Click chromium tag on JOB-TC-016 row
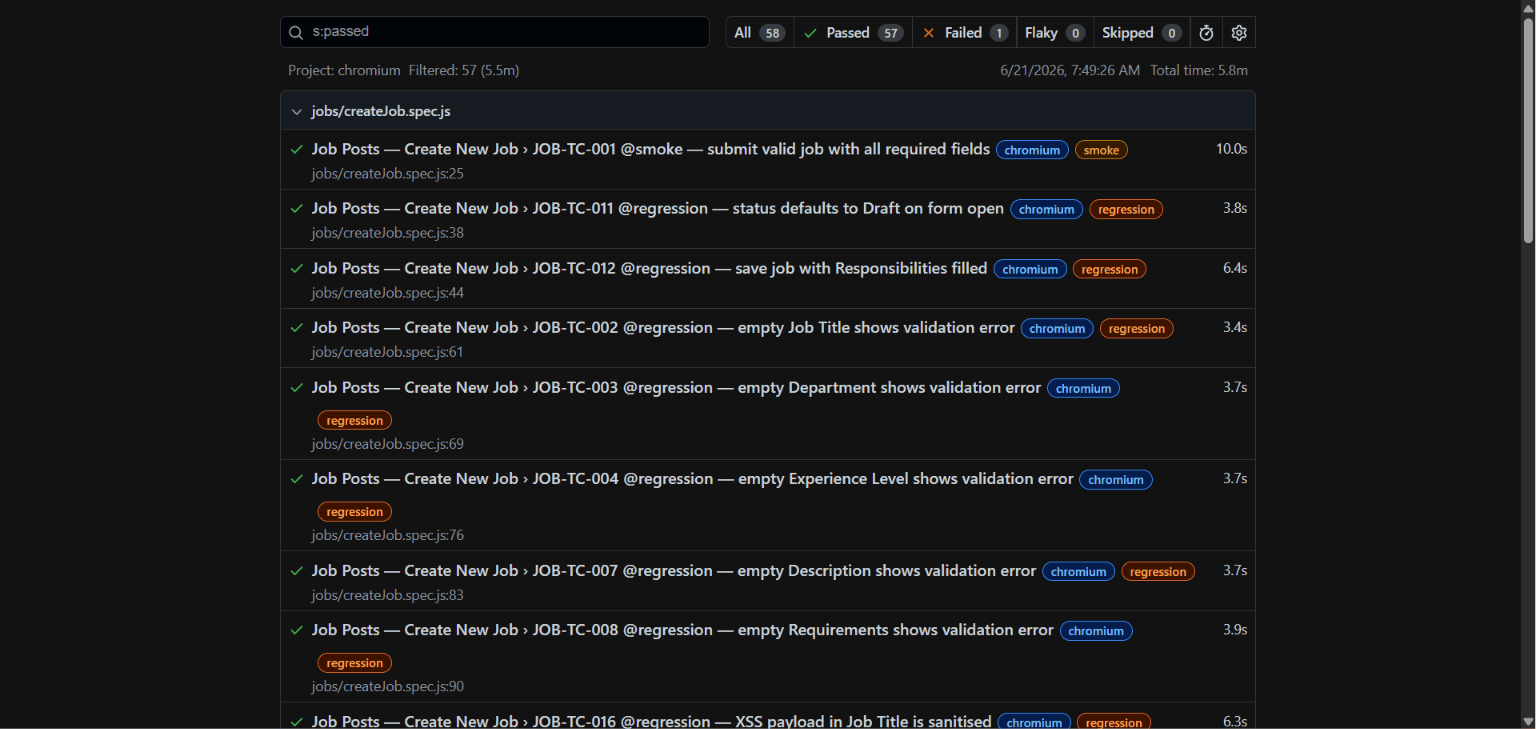This screenshot has width=1536, height=729. point(1034,722)
